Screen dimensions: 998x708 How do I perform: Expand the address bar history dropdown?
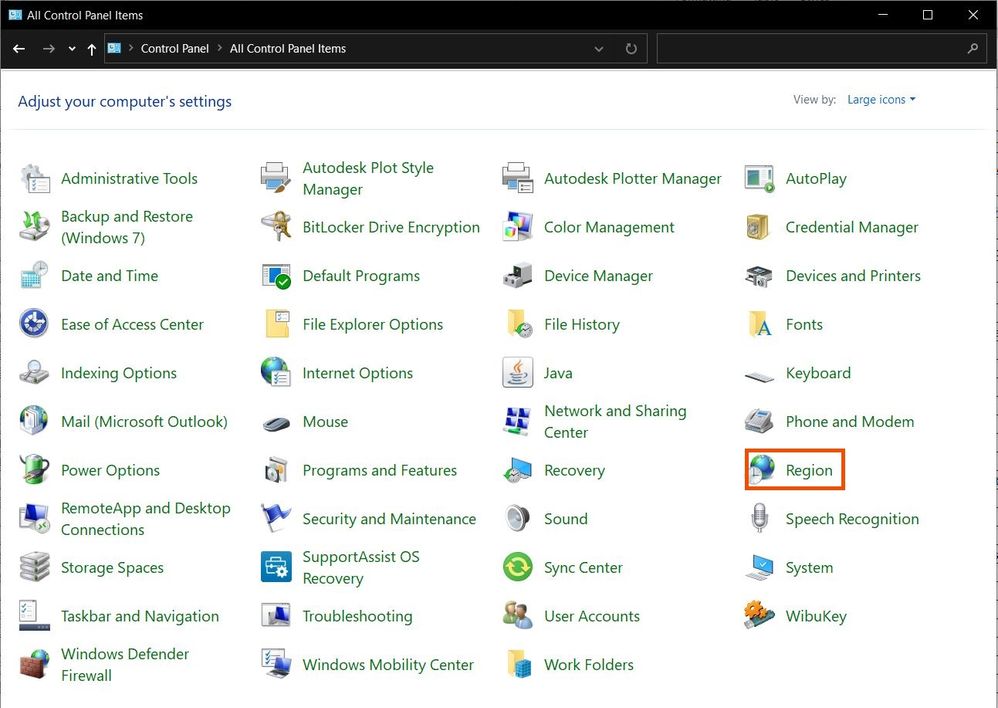pos(598,48)
